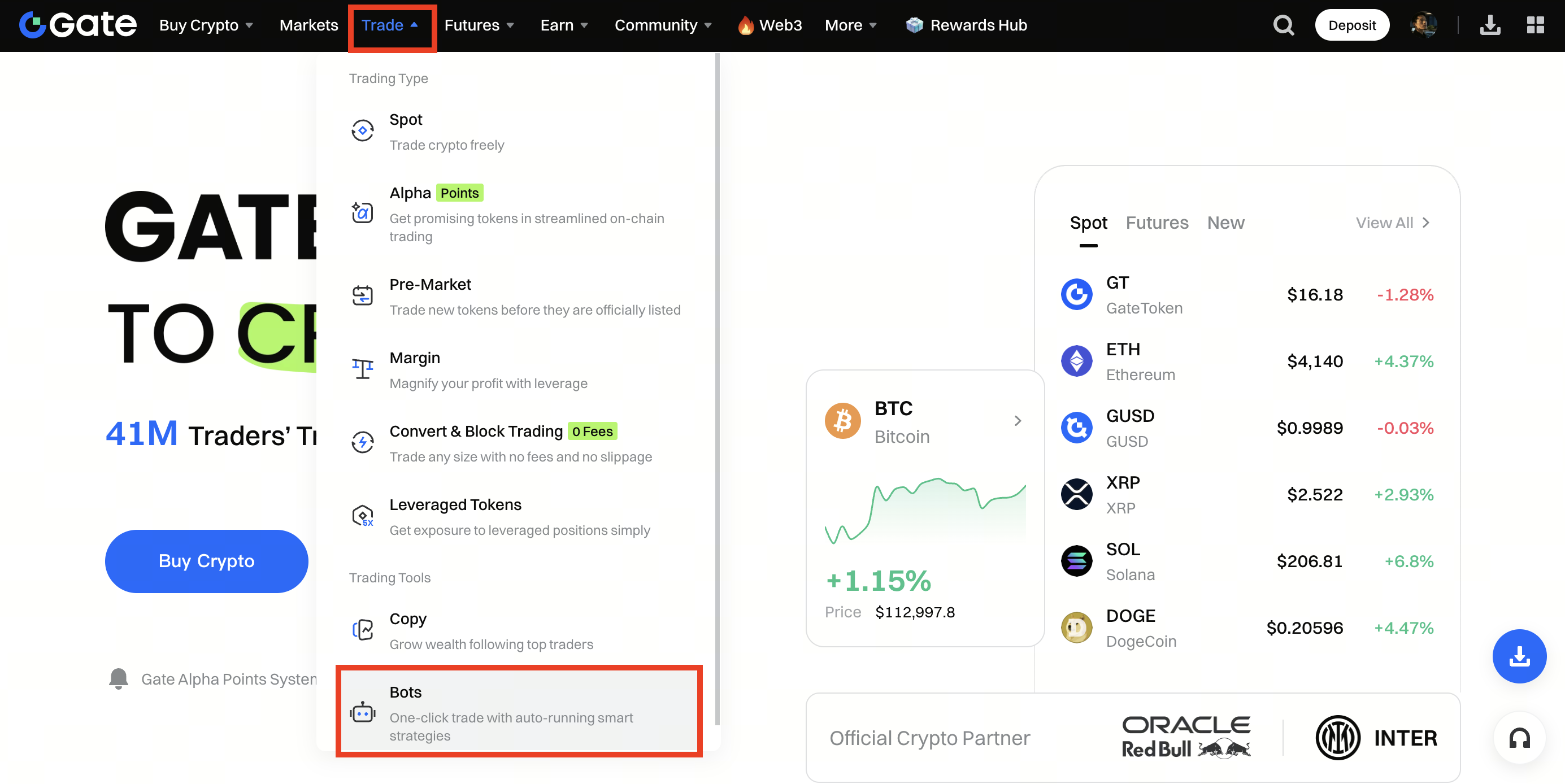Click the Trade menu scrollbar
Screen dimensions: 1565x784
click(717, 389)
